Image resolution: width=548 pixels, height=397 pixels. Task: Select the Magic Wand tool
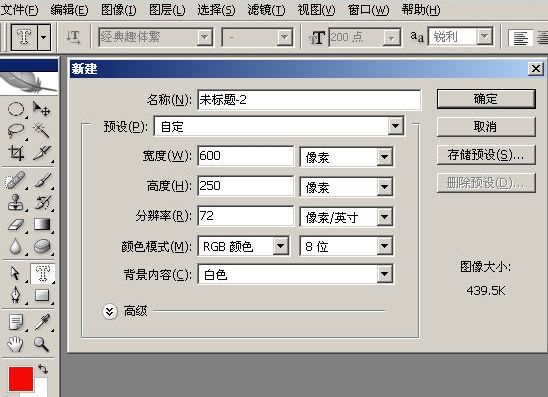click(x=42, y=131)
